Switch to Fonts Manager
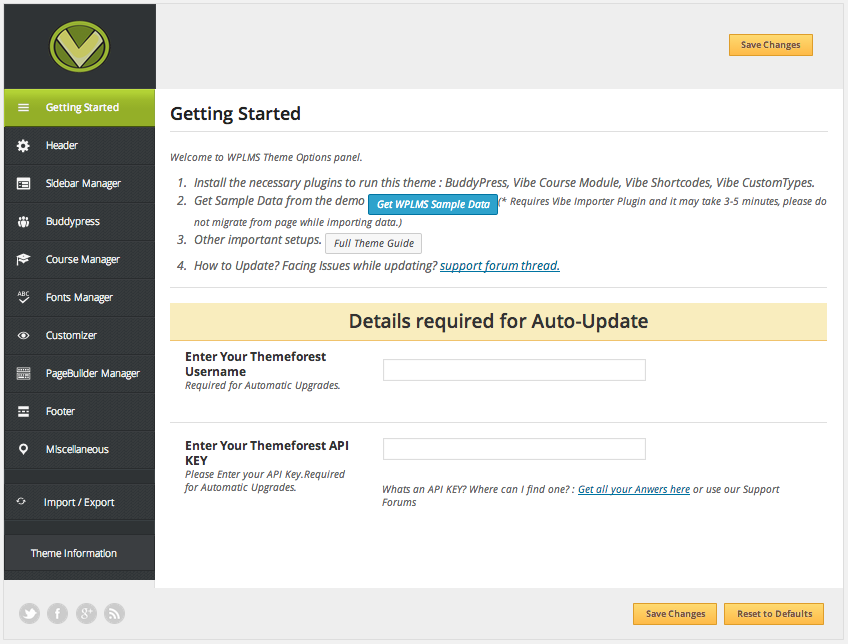Screen dimensions: 848x644 (x=80, y=297)
